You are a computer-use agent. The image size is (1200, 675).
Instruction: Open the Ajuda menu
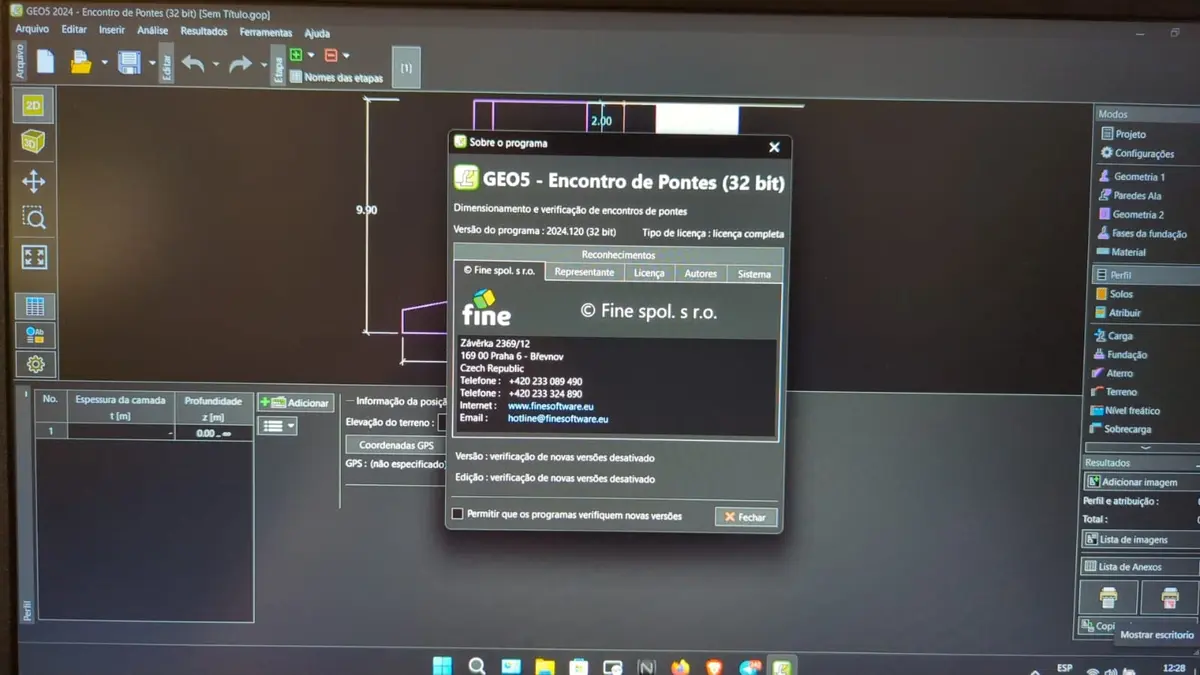click(x=317, y=34)
